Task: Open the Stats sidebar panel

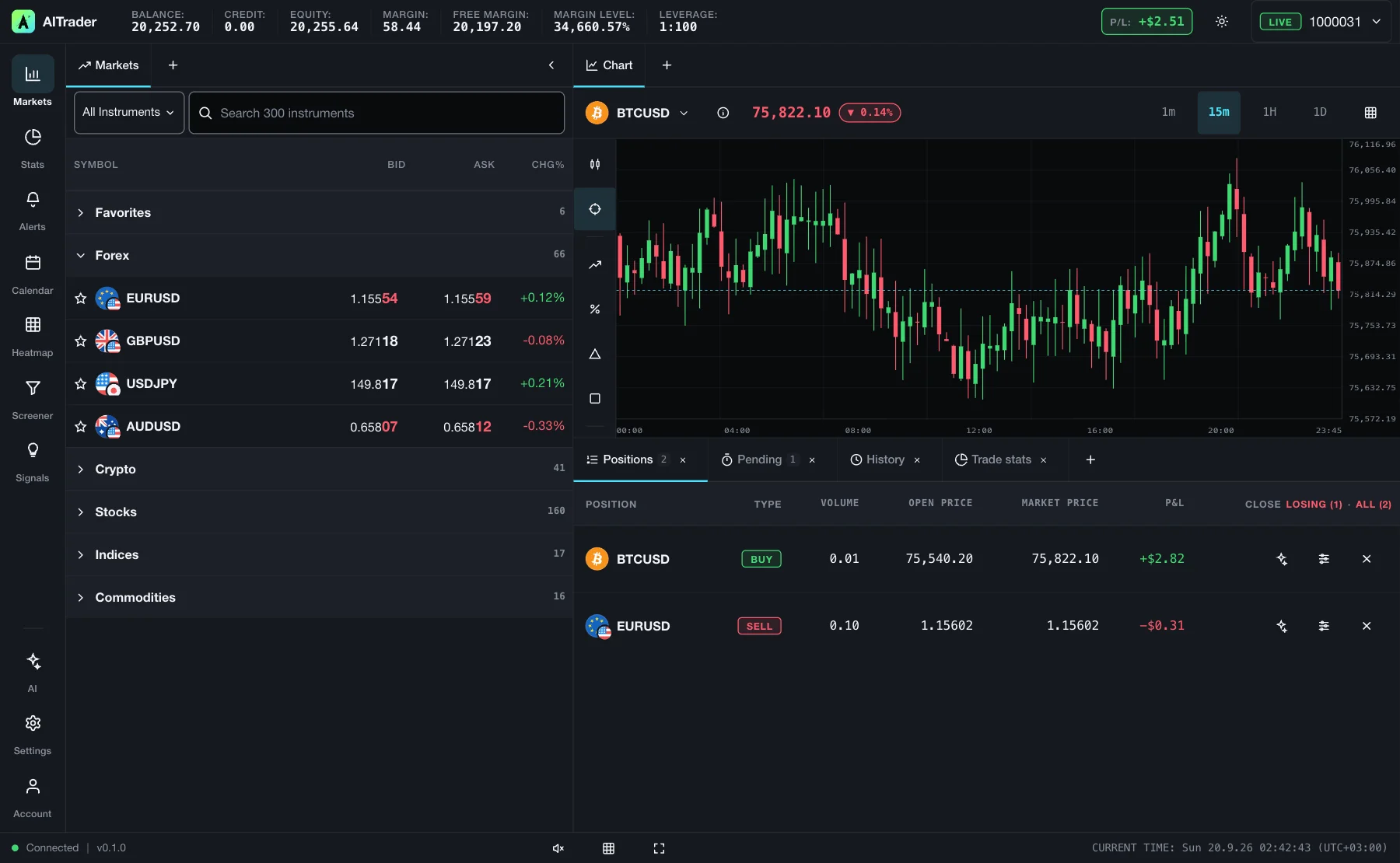Action: coord(33,148)
